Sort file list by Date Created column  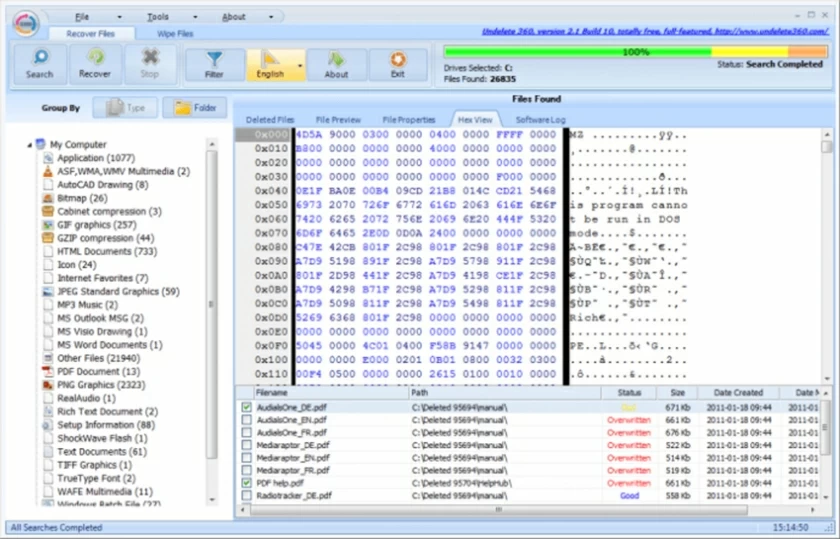coord(738,393)
